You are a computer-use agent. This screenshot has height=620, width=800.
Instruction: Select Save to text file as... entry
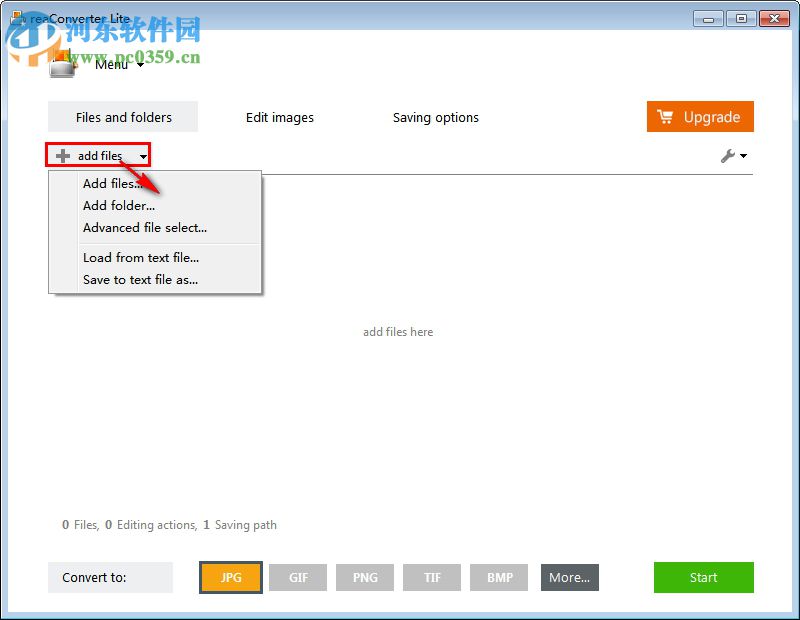click(155, 280)
